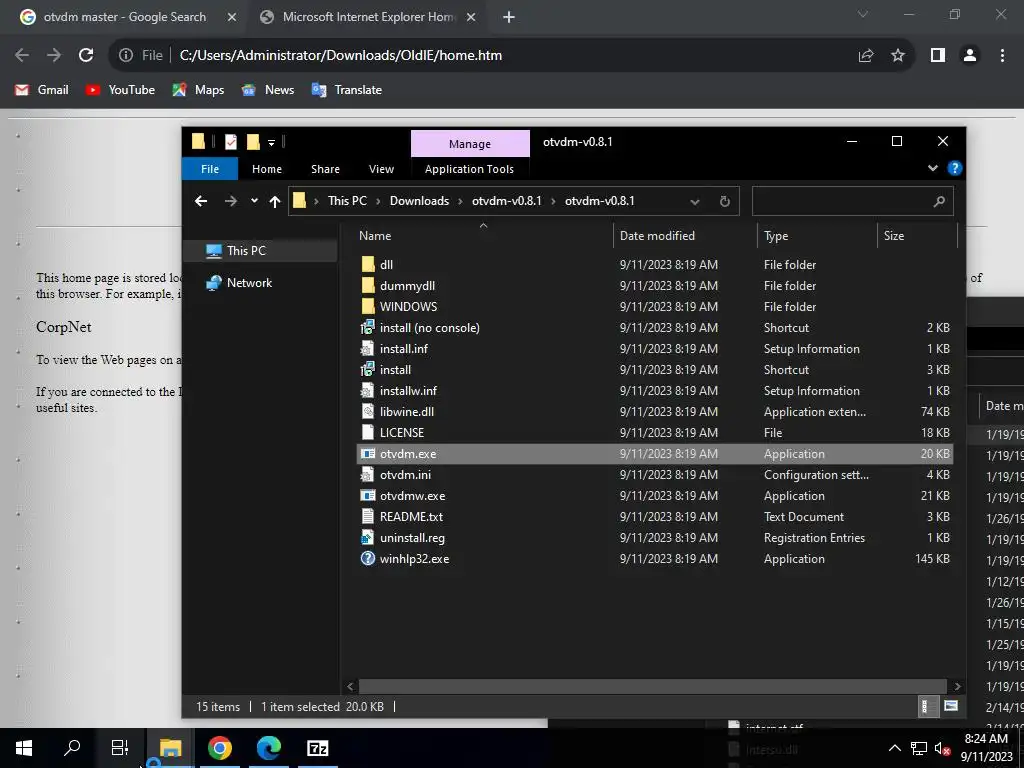The image size is (1024, 768).
Task: Select the otvdm.ini file icon
Action: (x=368, y=475)
